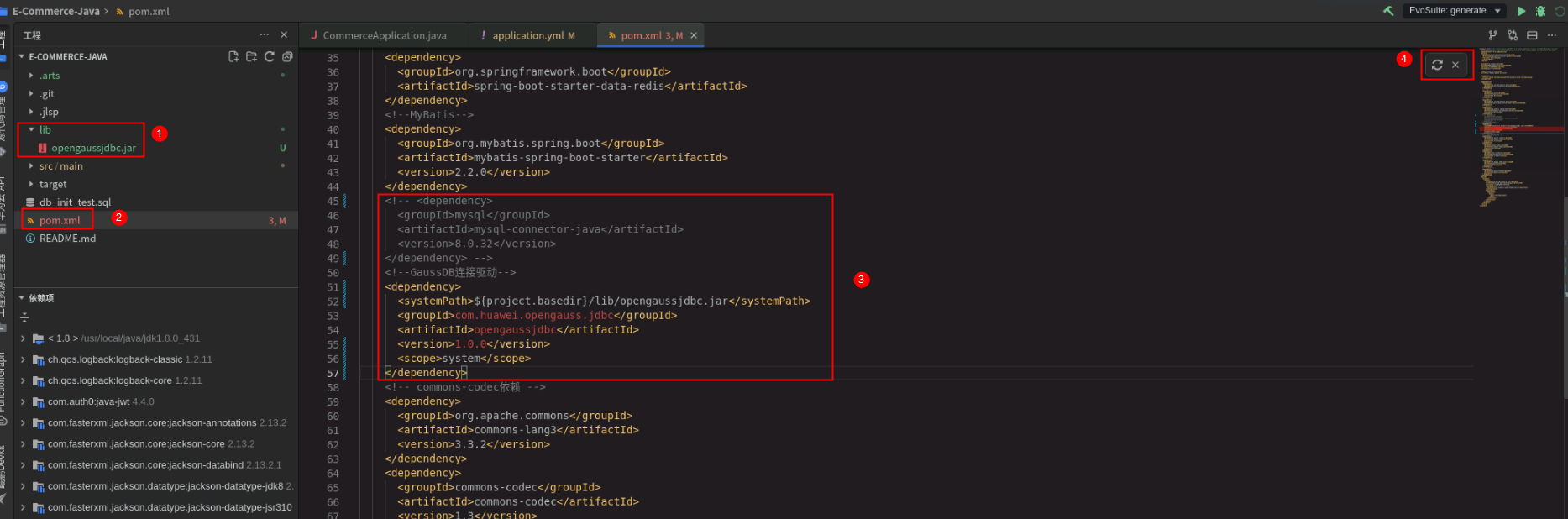Click the commons-lang3 artifactId line

pyautogui.click(x=518, y=430)
